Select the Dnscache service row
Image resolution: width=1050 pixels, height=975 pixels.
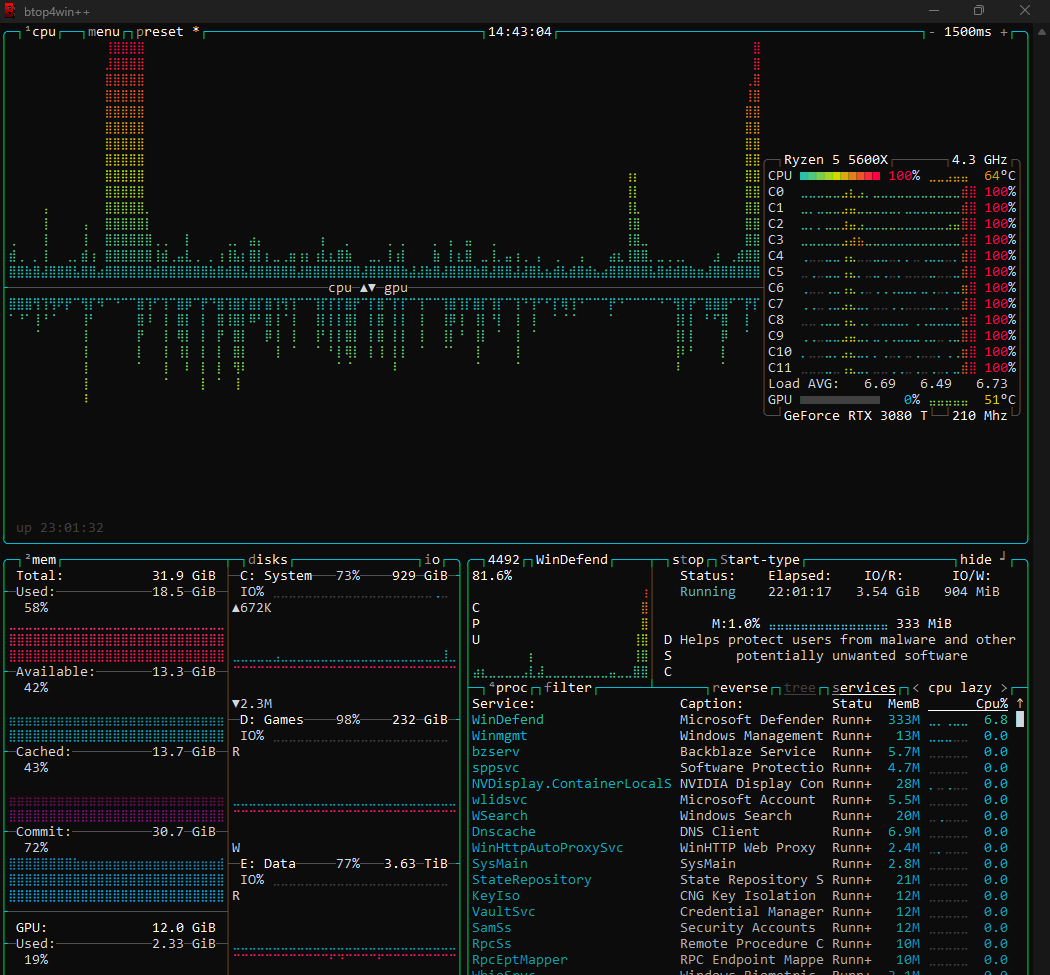tap(739, 832)
